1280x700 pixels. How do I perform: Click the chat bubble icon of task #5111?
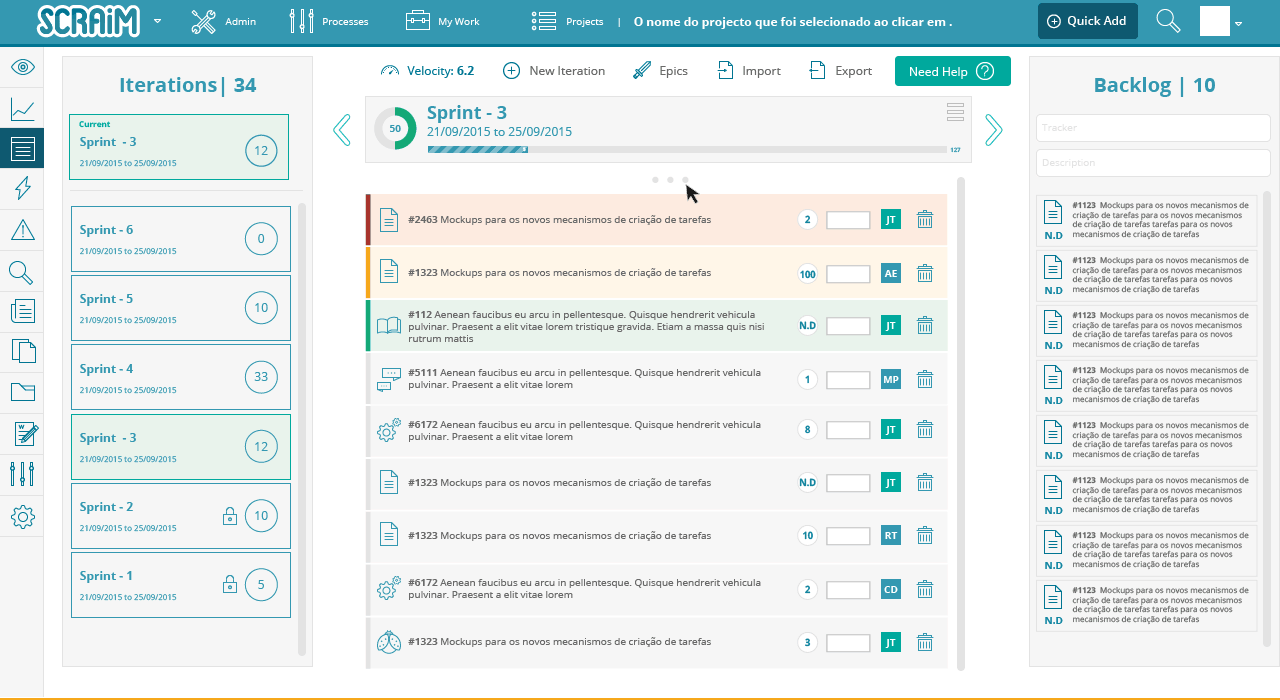[388, 379]
